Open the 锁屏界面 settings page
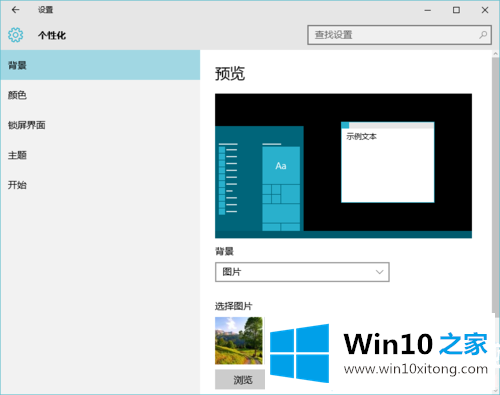The width and height of the screenshot is (500, 395). (100, 125)
